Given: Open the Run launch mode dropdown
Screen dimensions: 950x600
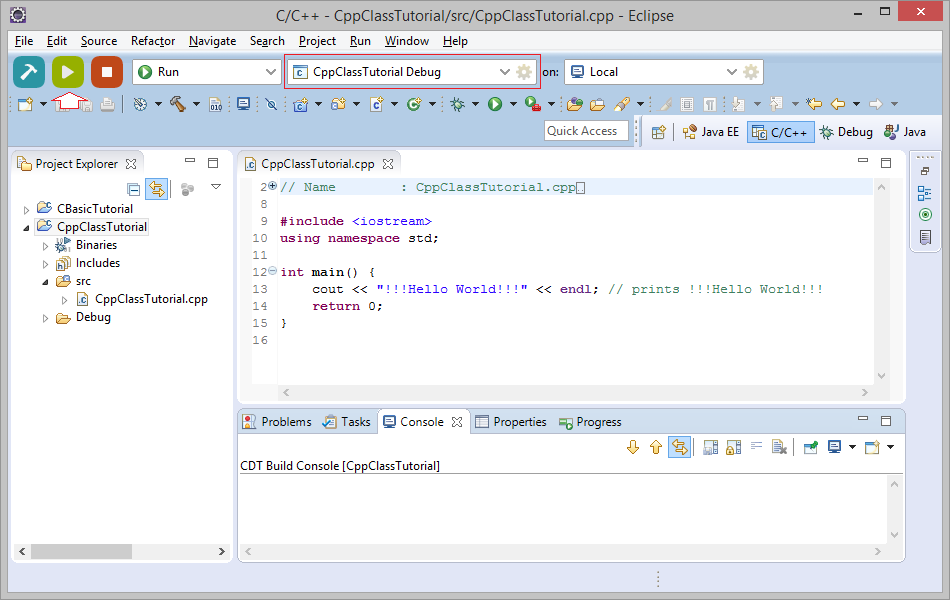Looking at the screenshot, I should tap(270, 72).
